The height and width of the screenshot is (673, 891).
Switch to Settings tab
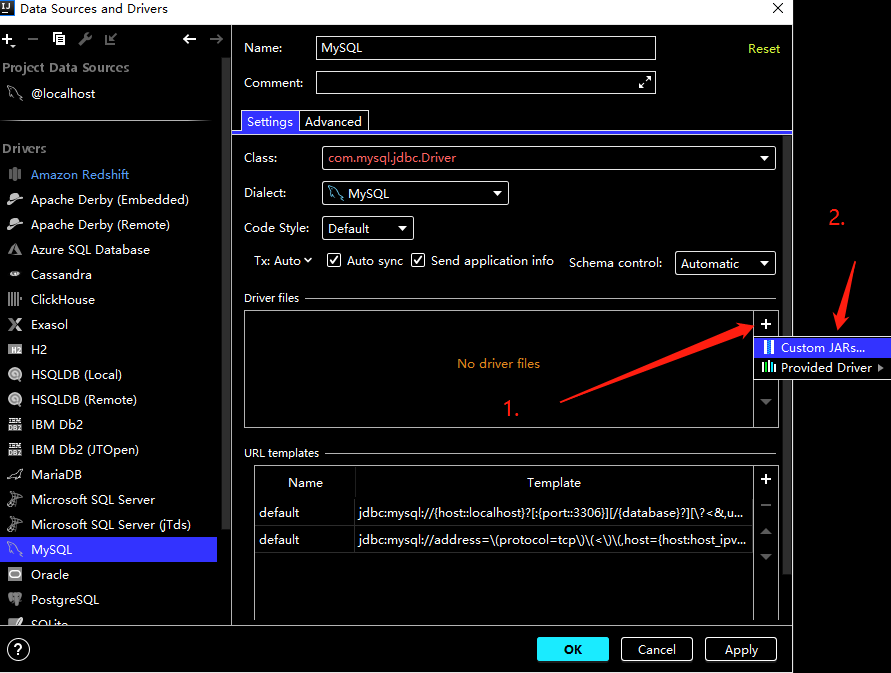pyautogui.click(x=270, y=122)
